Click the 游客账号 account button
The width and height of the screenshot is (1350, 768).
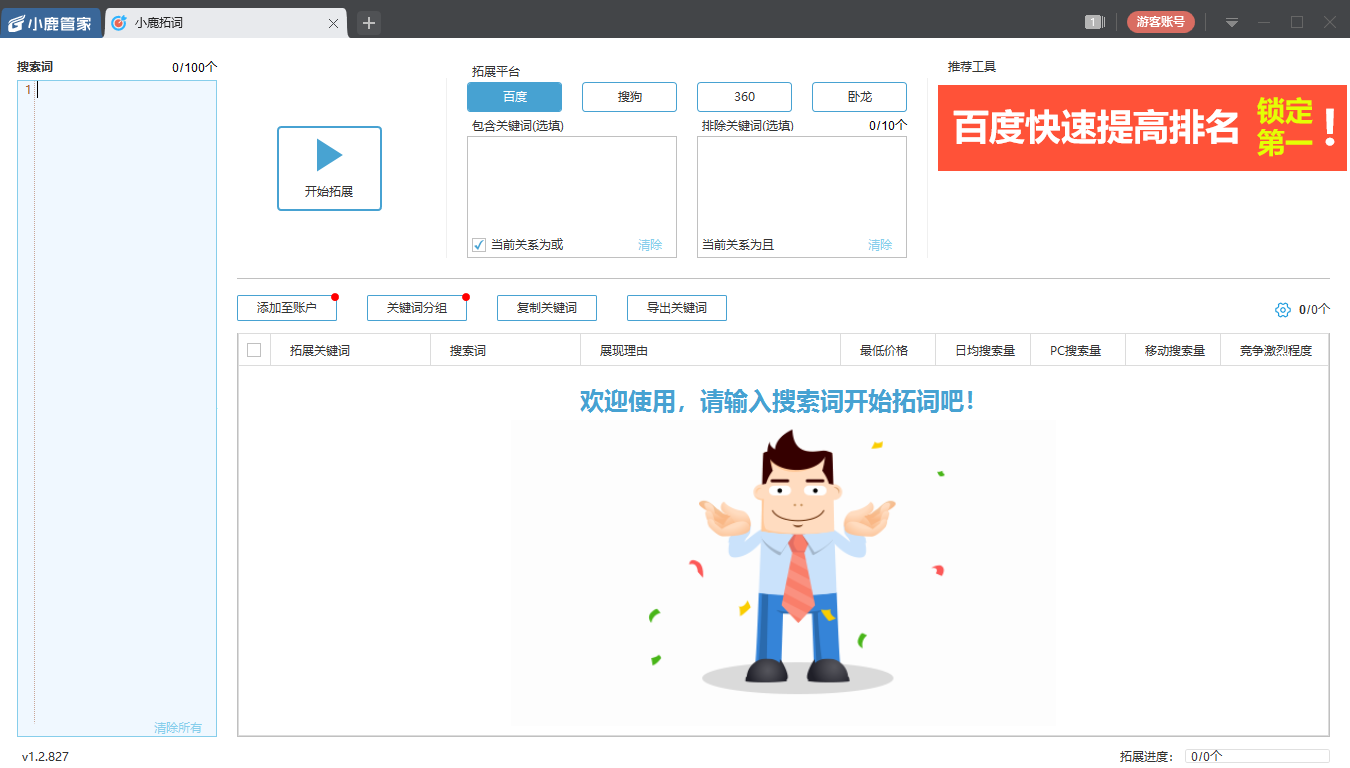(1160, 22)
